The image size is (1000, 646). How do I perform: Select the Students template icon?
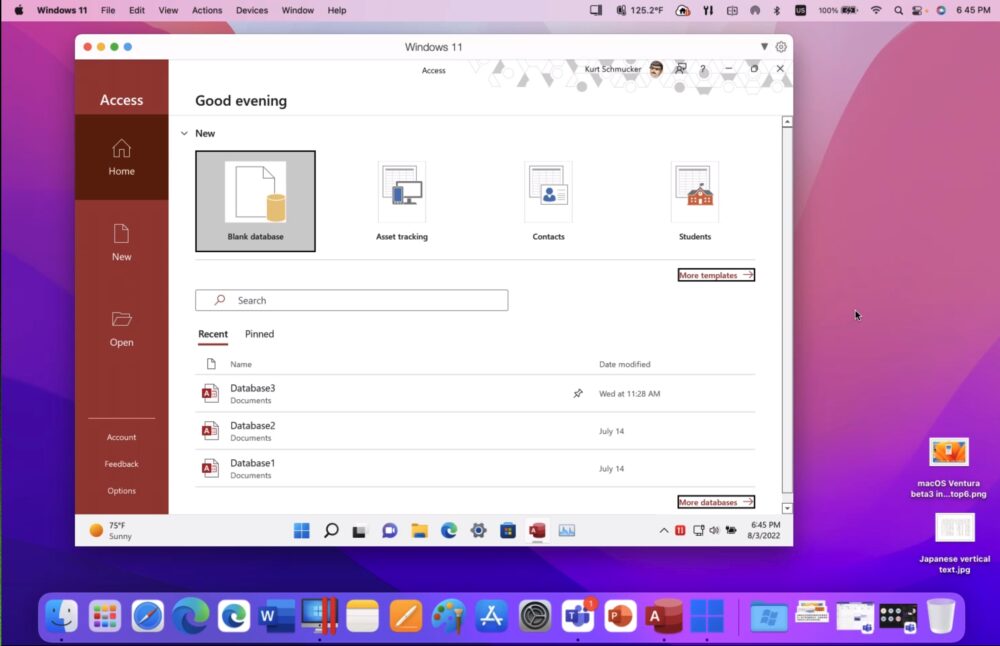click(694, 193)
